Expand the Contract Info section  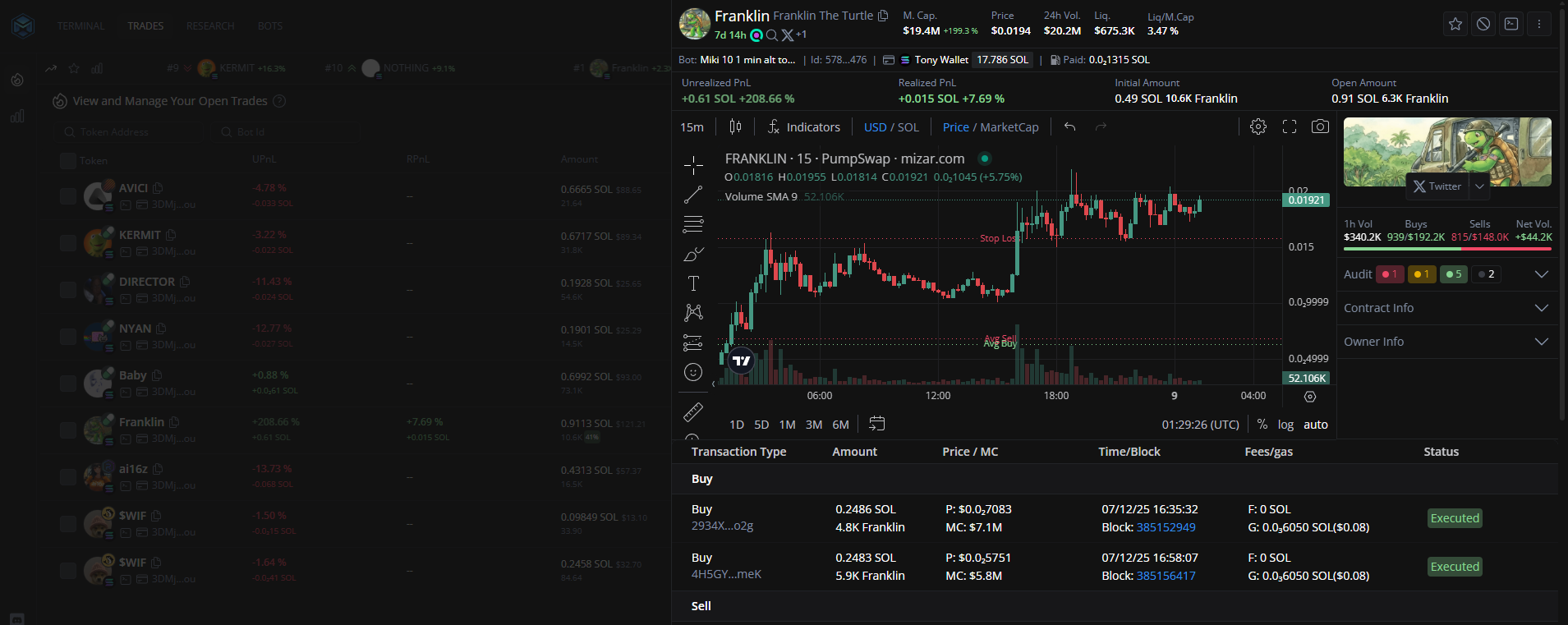coord(1541,308)
